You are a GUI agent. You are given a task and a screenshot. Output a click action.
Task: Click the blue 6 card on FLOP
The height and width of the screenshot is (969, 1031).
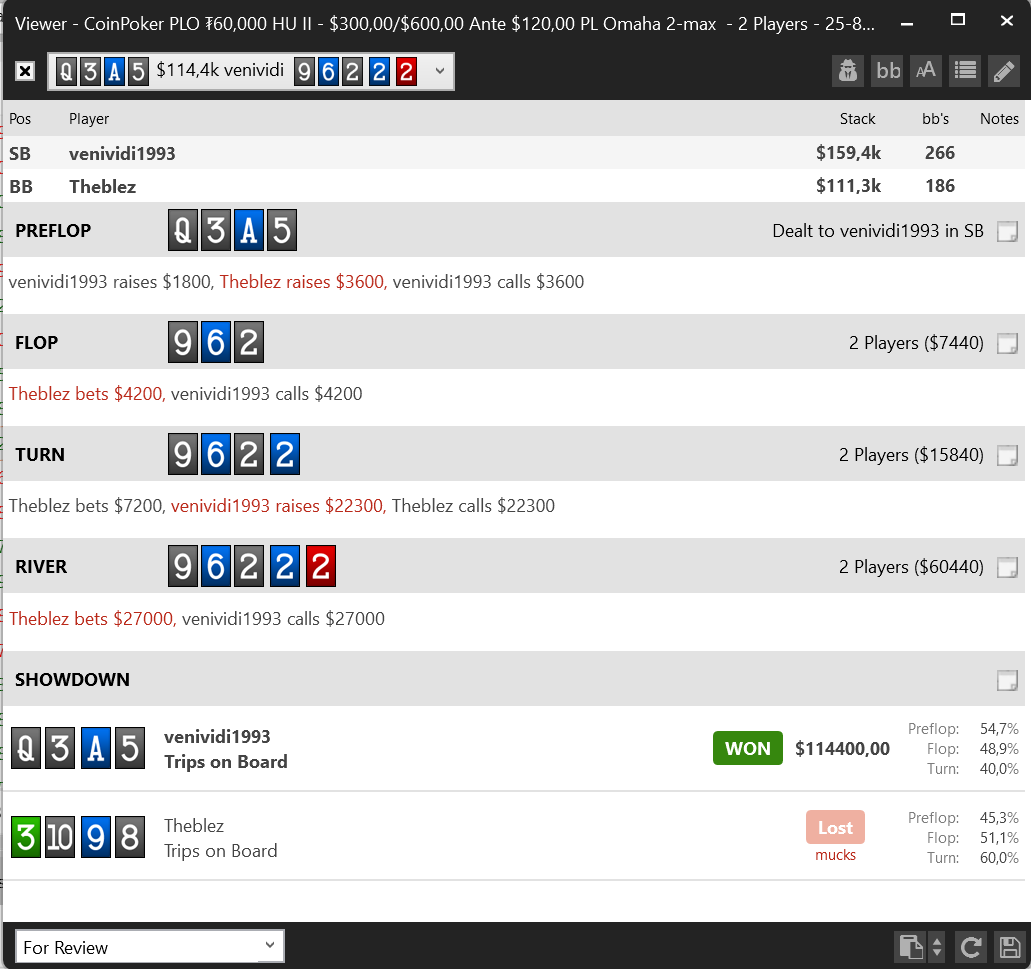[x=216, y=342]
